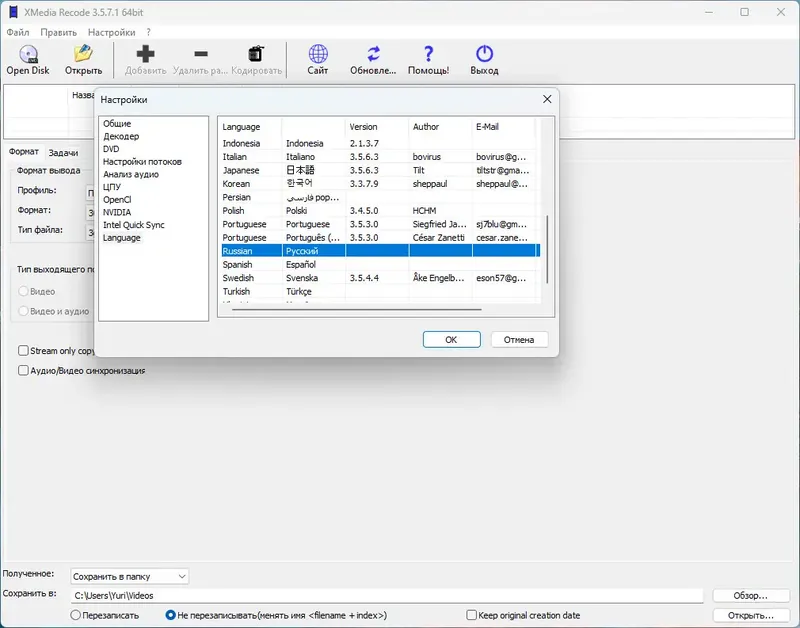This screenshot has width=800, height=628.
Task: Open the Сохранить в папку dropdown
Action: point(130,576)
